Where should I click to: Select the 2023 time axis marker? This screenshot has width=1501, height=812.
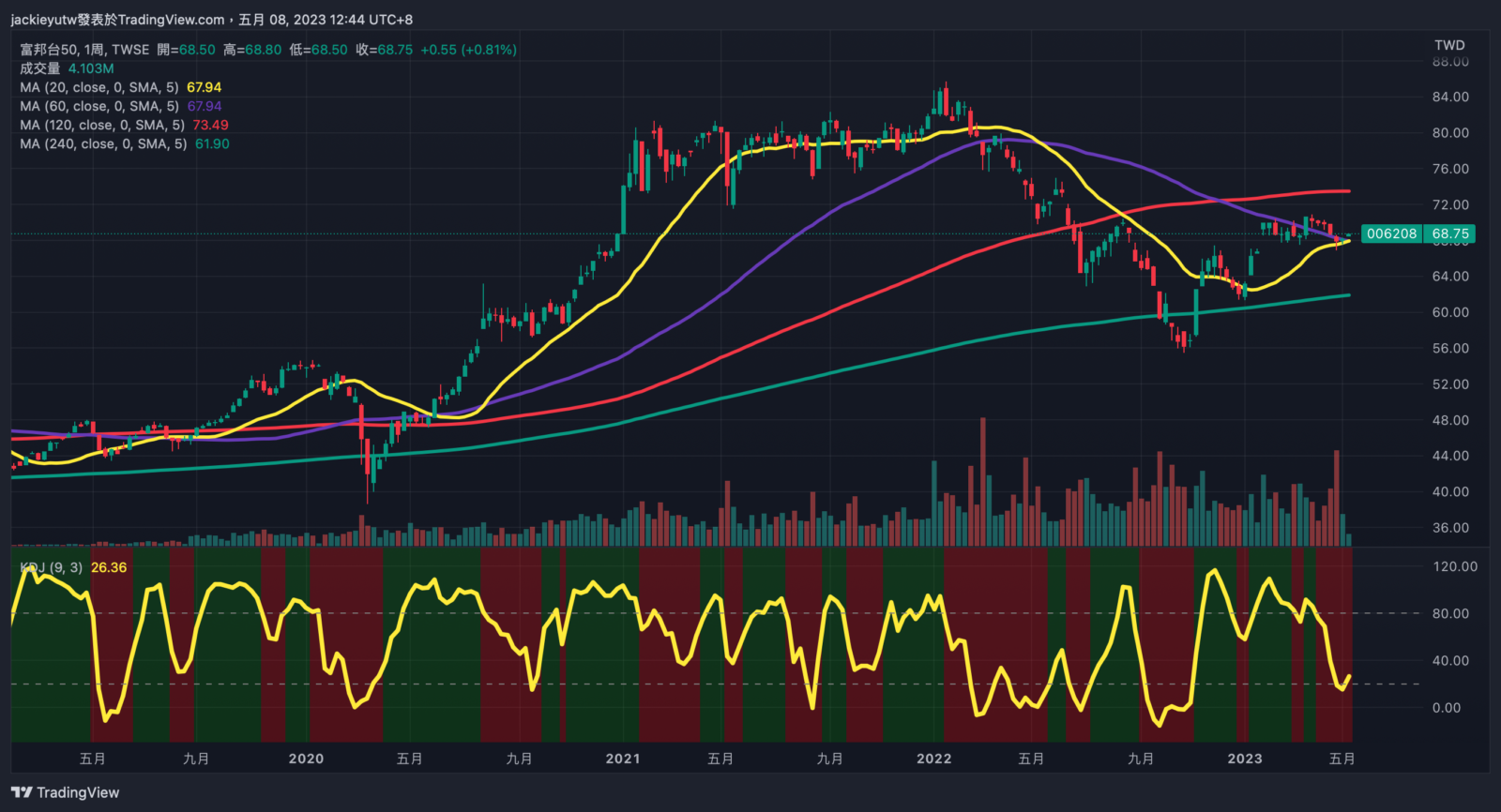1245,759
